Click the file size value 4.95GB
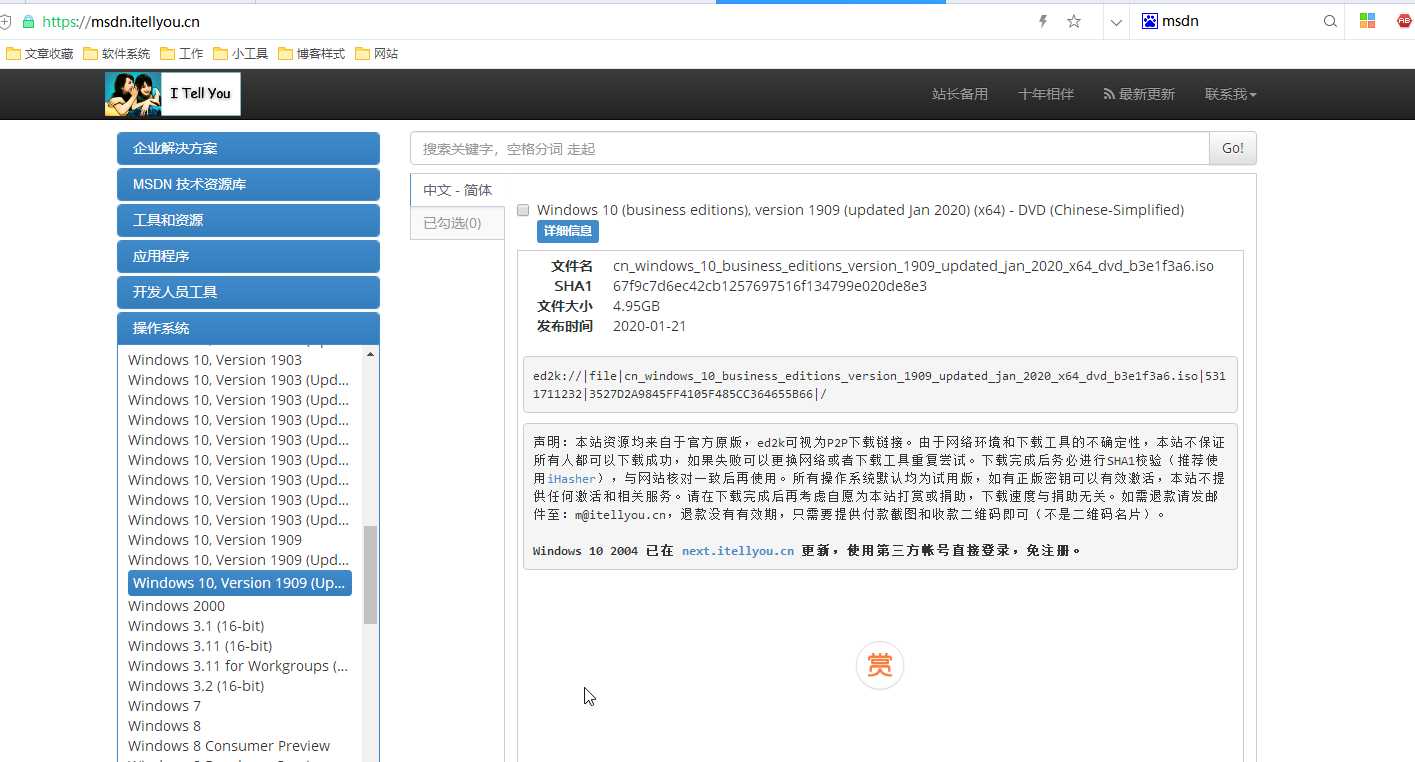The width and height of the screenshot is (1415, 762). (636, 306)
